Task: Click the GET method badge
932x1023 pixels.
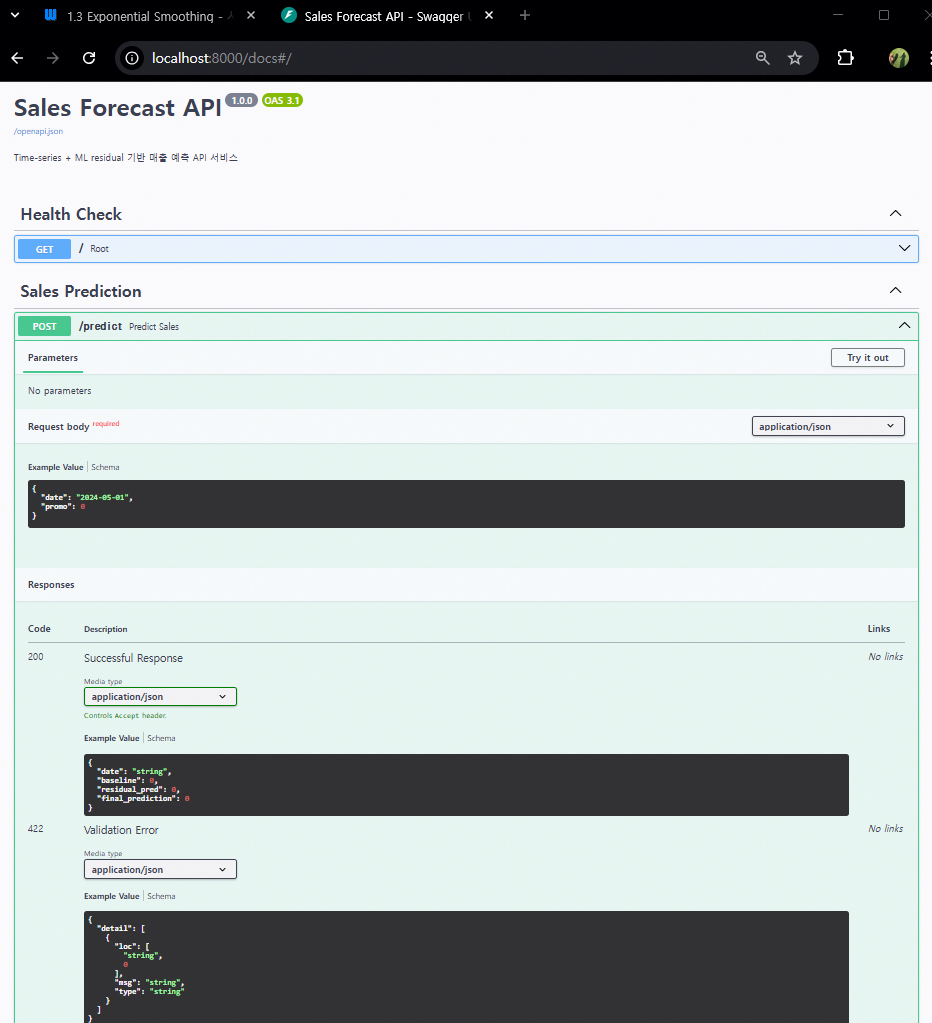Action: point(44,249)
